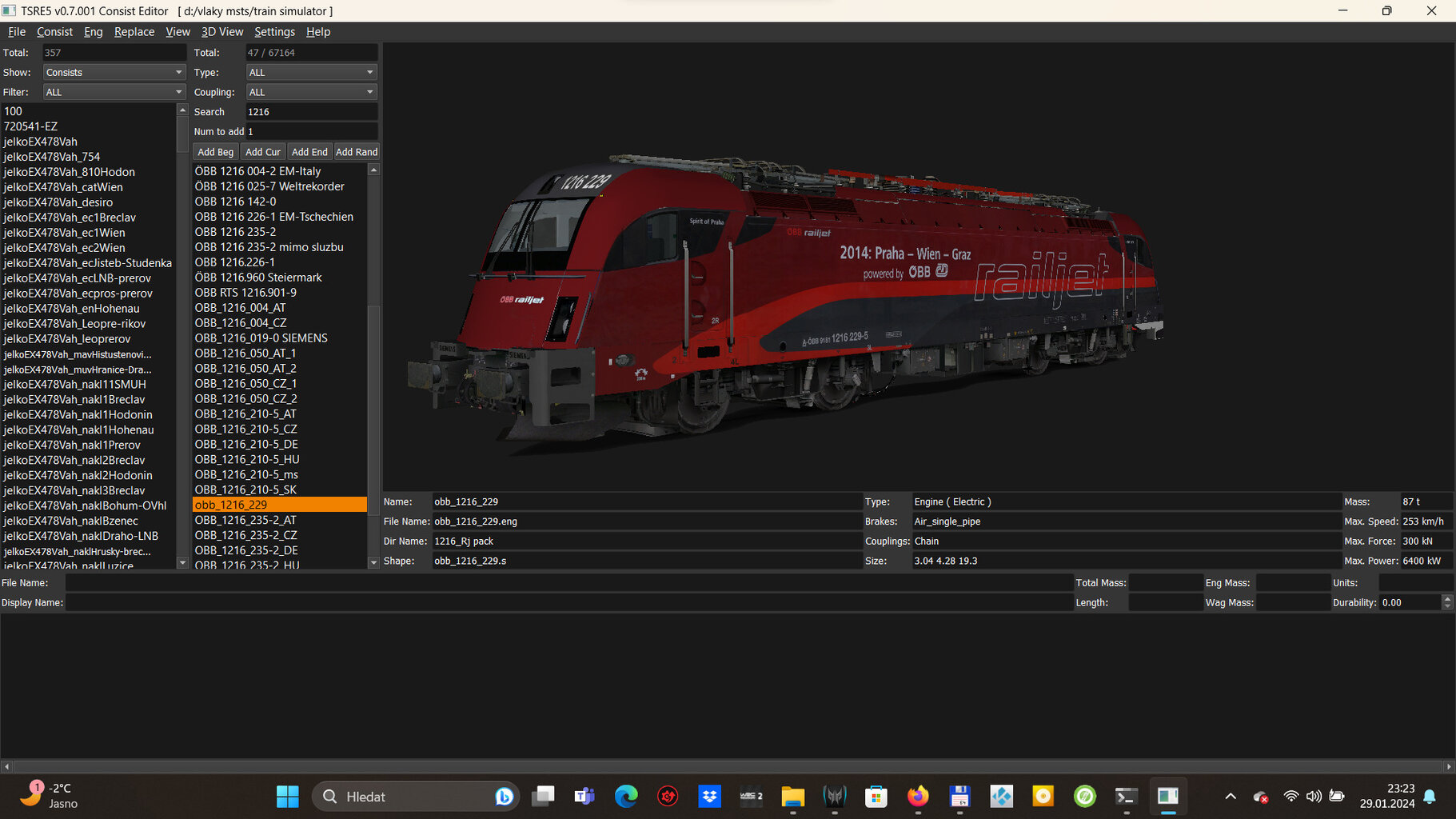Switch to Firefox on the taskbar
This screenshot has width=1456, height=819.
pyautogui.click(x=918, y=797)
